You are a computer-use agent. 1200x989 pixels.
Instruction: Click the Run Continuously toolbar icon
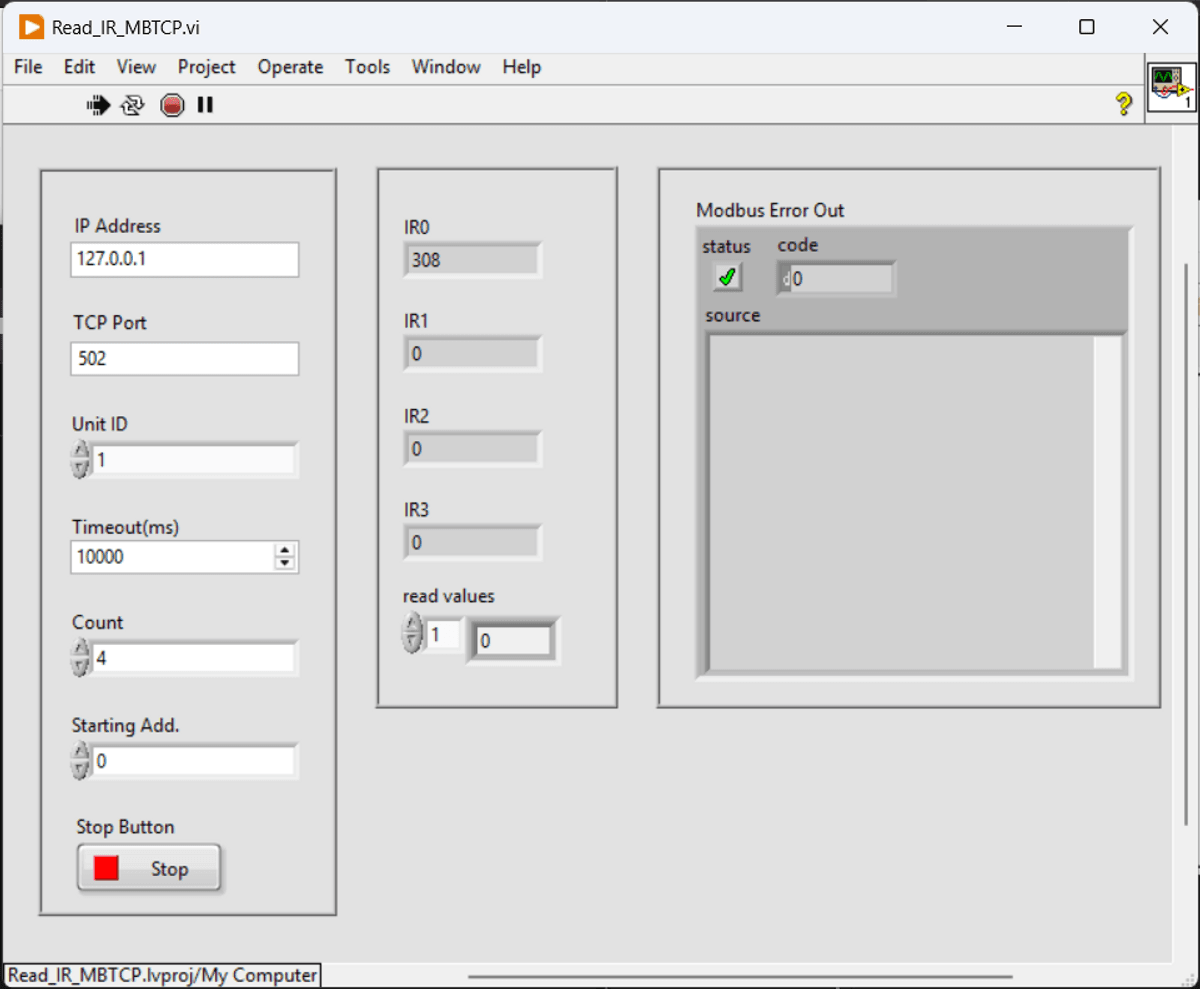point(133,104)
